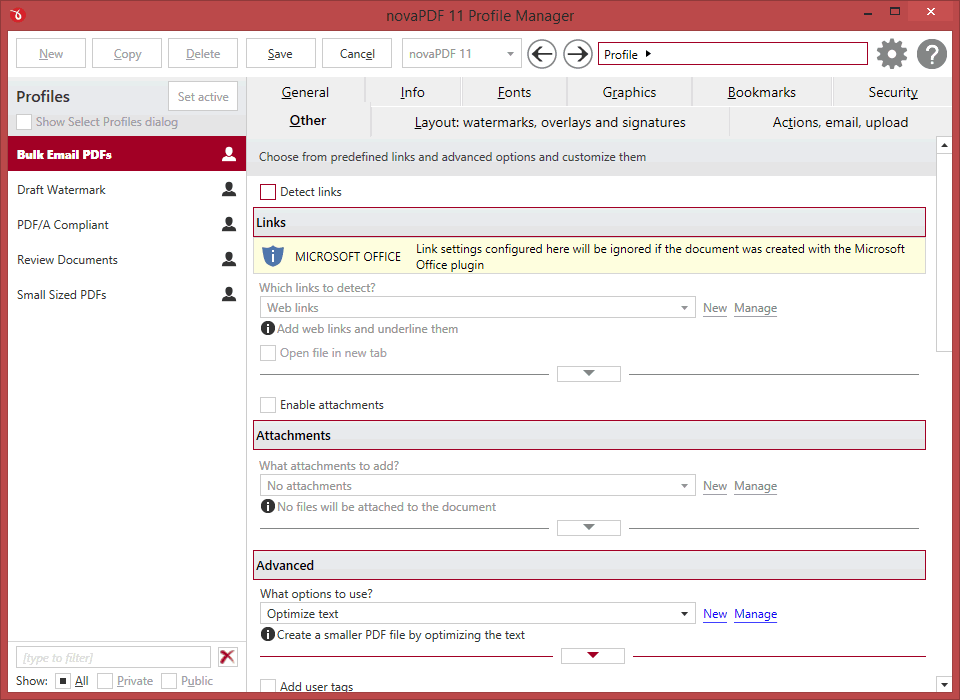Switch to the Bookmarks tab
Image resolution: width=960 pixels, height=700 pixels.
(x=762, y=92)
